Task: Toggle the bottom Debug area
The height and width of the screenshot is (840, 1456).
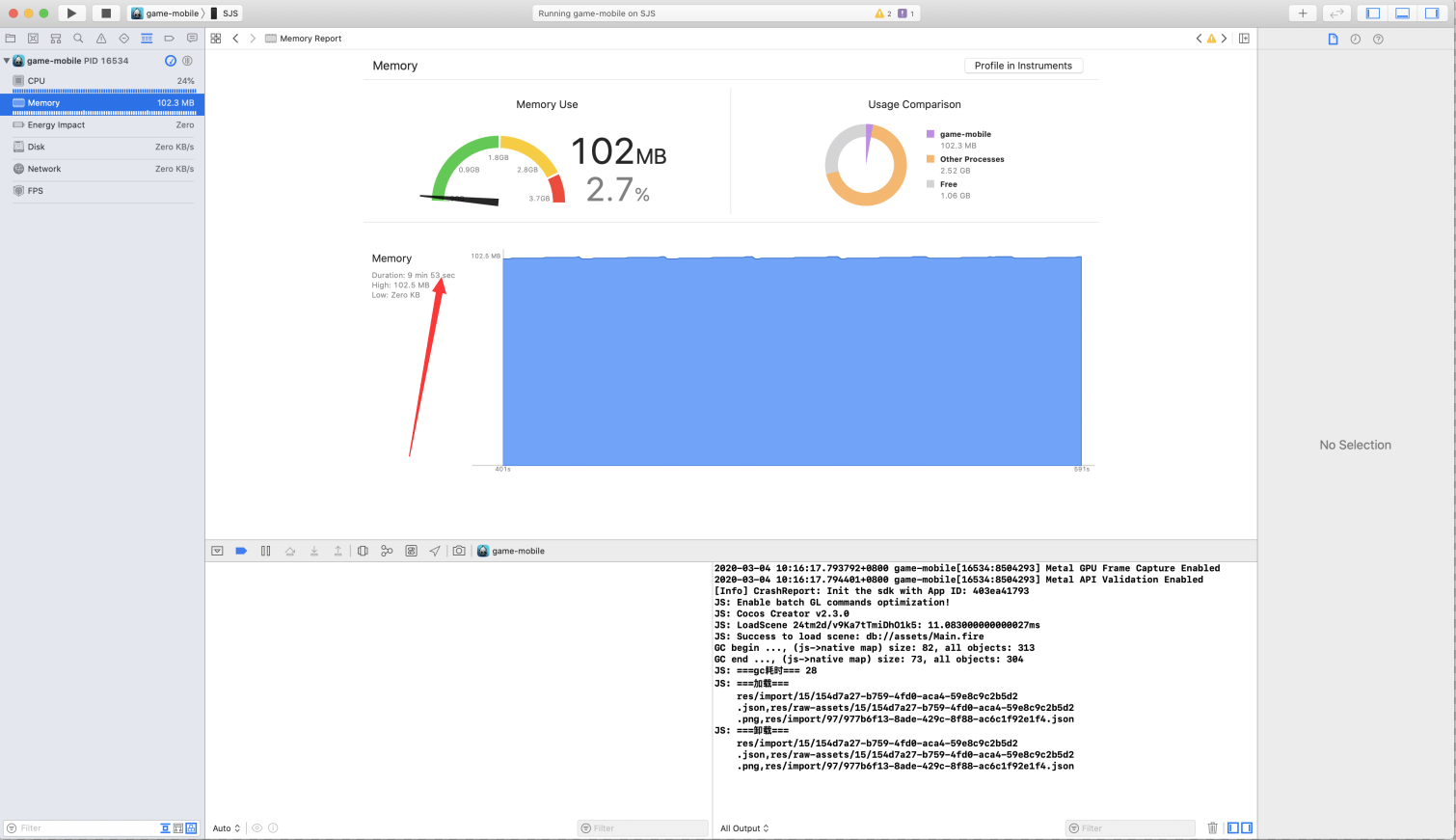Action: 1403,14
